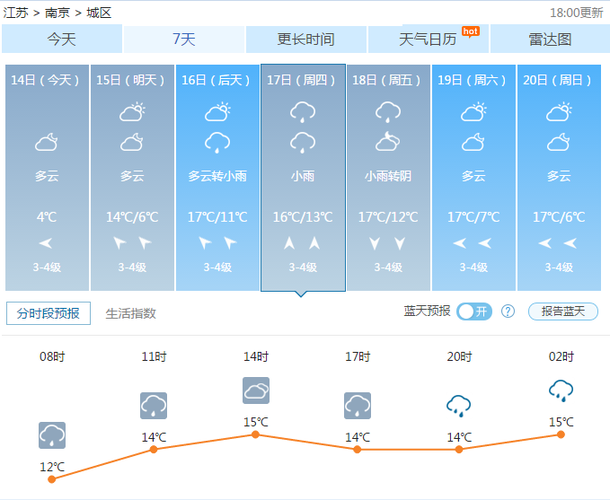Image resolution: width=610 pixels, height=500 pixels.
Task: Switch to the 今天 tab
Action: click(62, 39)
